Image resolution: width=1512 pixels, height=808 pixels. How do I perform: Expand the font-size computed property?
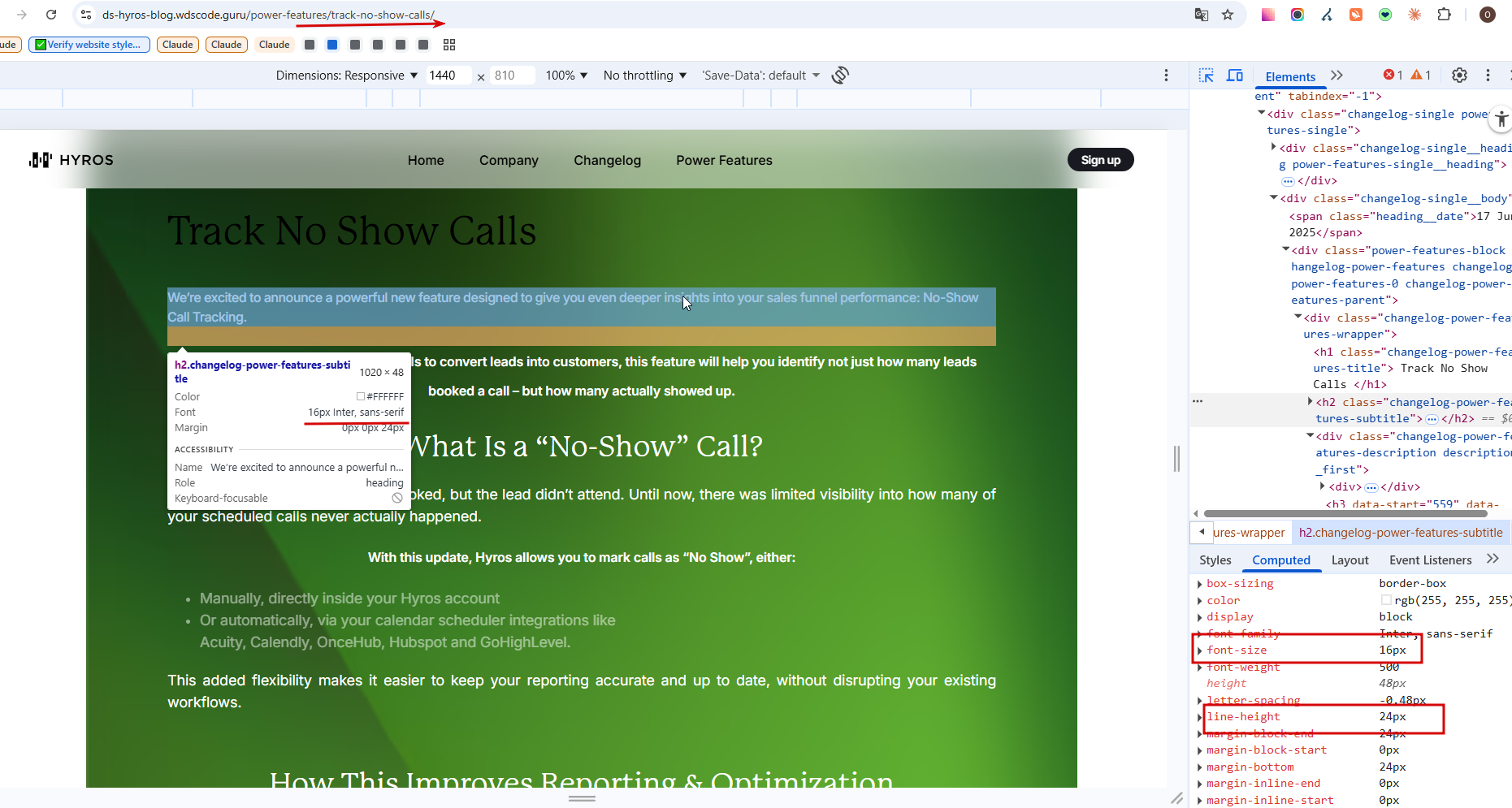(x=1199, y=650)
